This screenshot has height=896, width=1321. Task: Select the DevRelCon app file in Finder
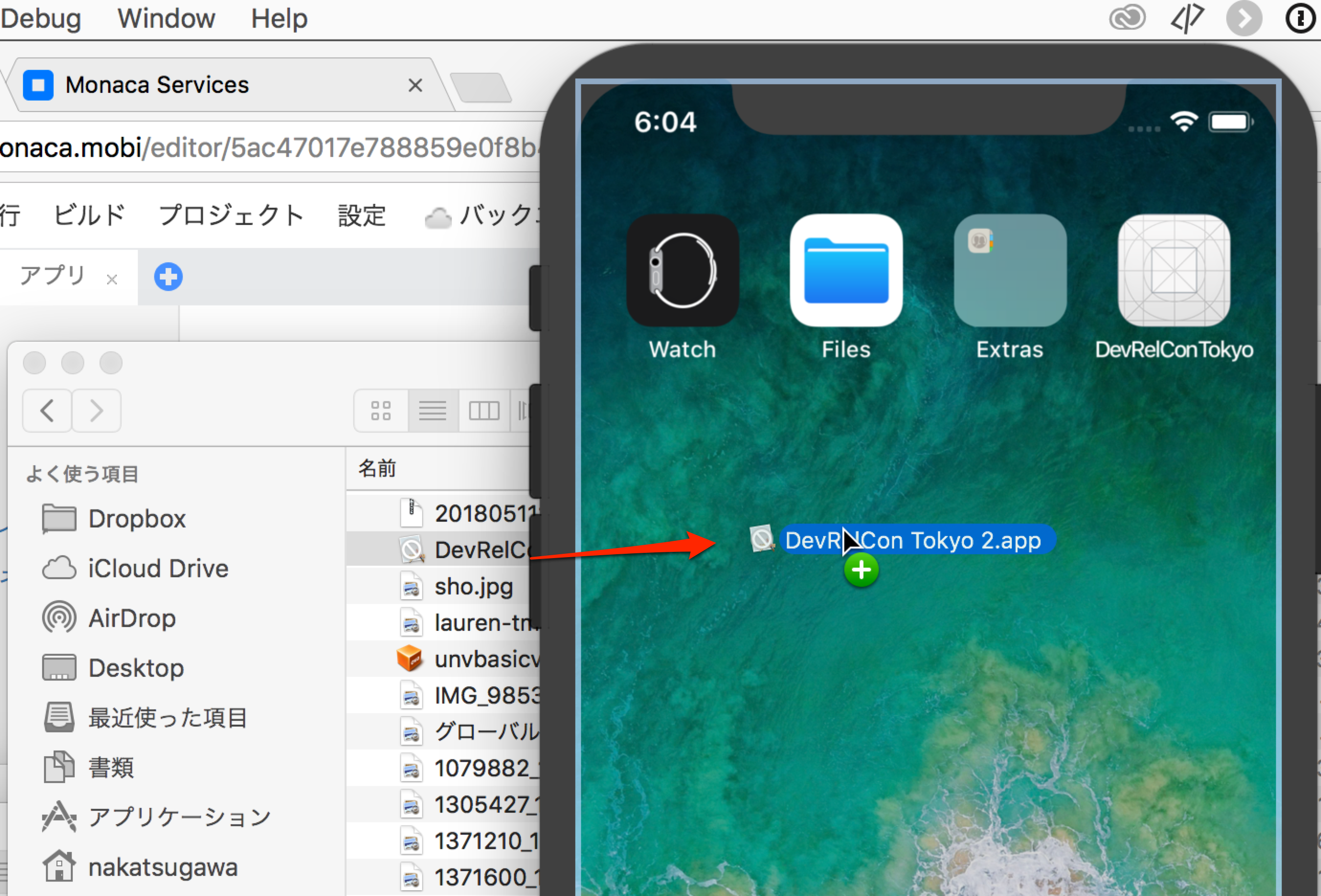[x=443, y=549]
